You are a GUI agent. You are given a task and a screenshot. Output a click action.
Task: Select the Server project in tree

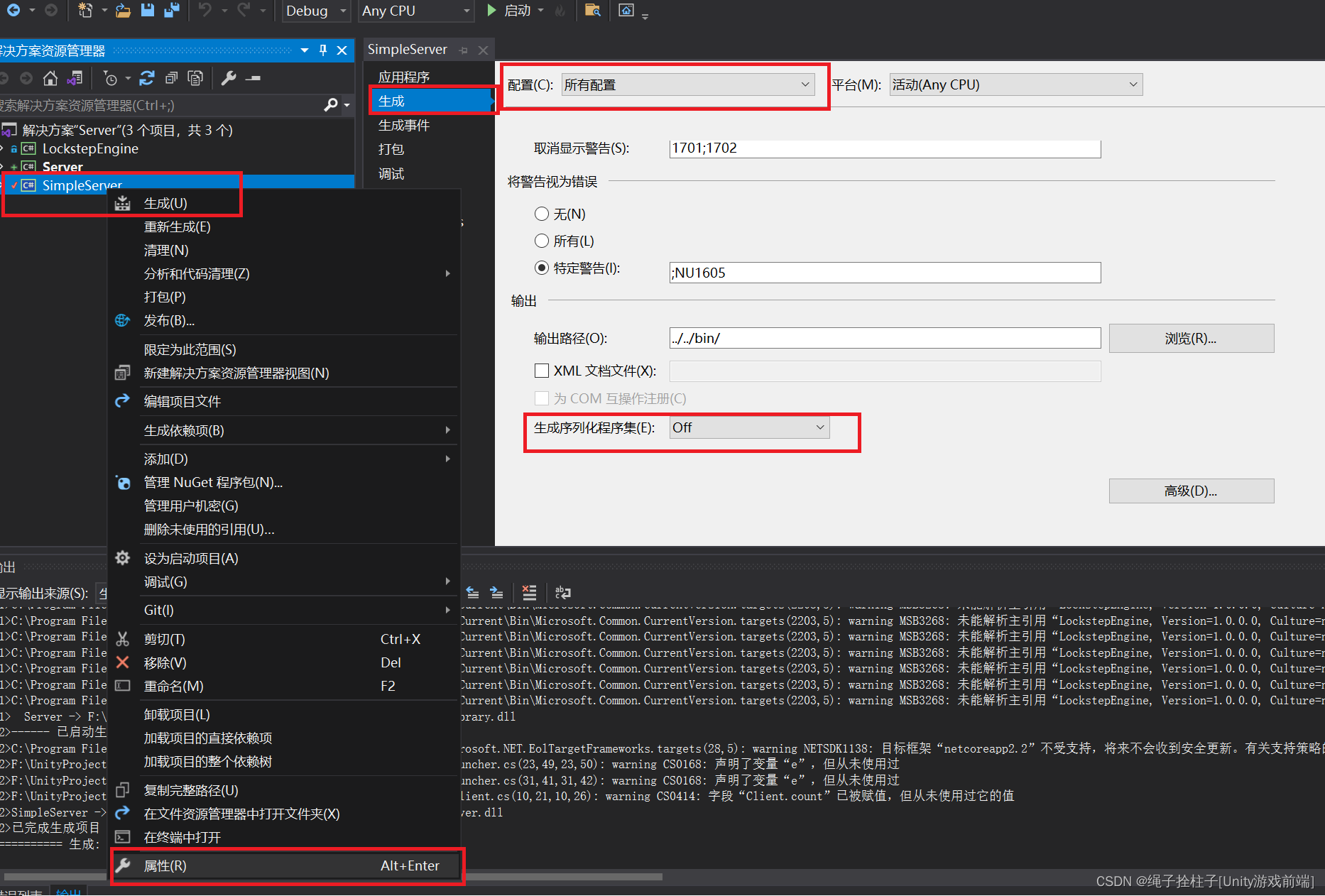62,167
